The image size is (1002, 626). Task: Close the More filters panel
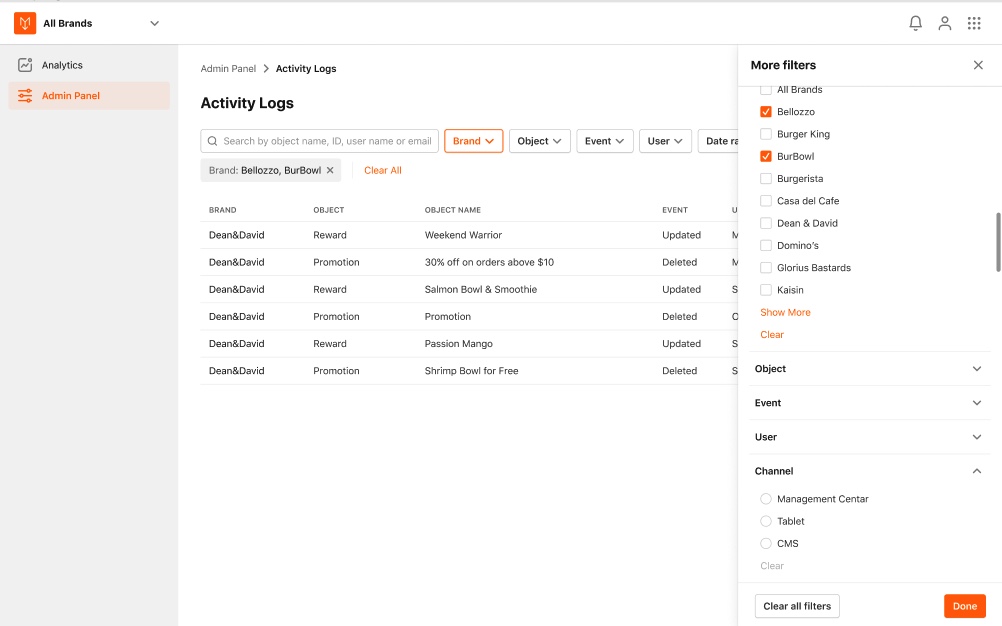[x=978, y=65]
